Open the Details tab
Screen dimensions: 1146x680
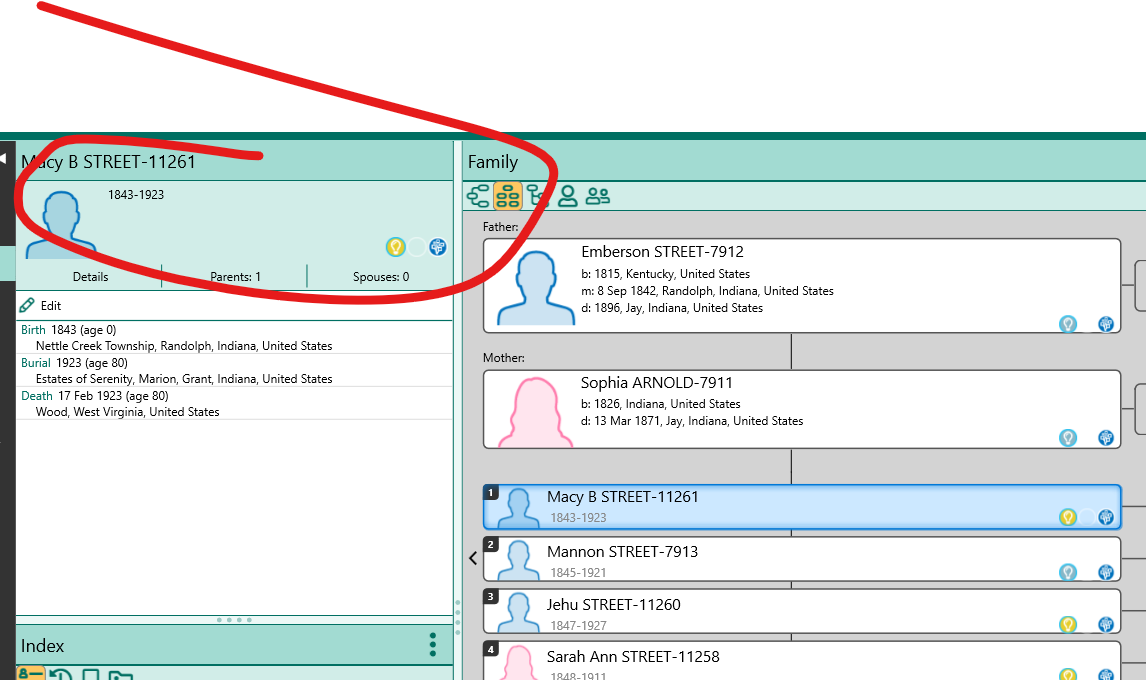pyautogui.click(x=90, y=276)
